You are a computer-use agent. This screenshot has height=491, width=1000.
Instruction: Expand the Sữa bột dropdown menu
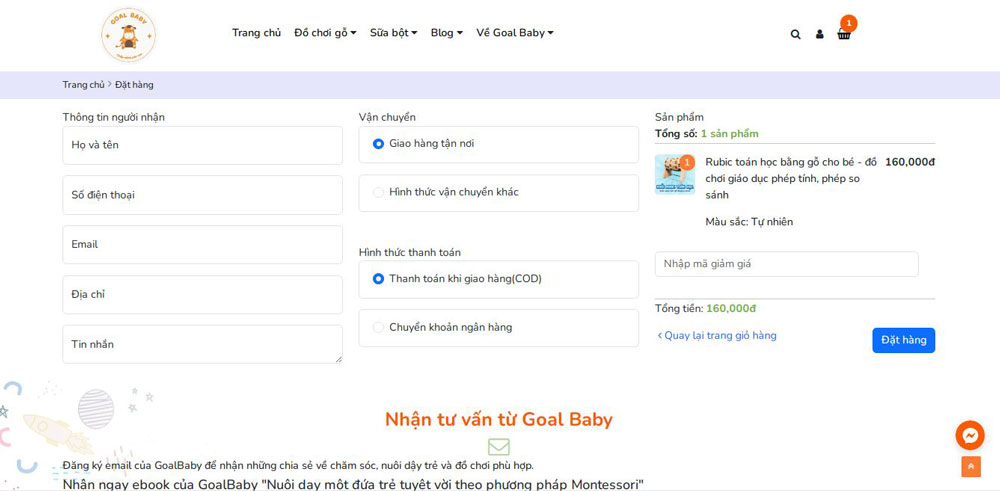click(x=393, y=33)
